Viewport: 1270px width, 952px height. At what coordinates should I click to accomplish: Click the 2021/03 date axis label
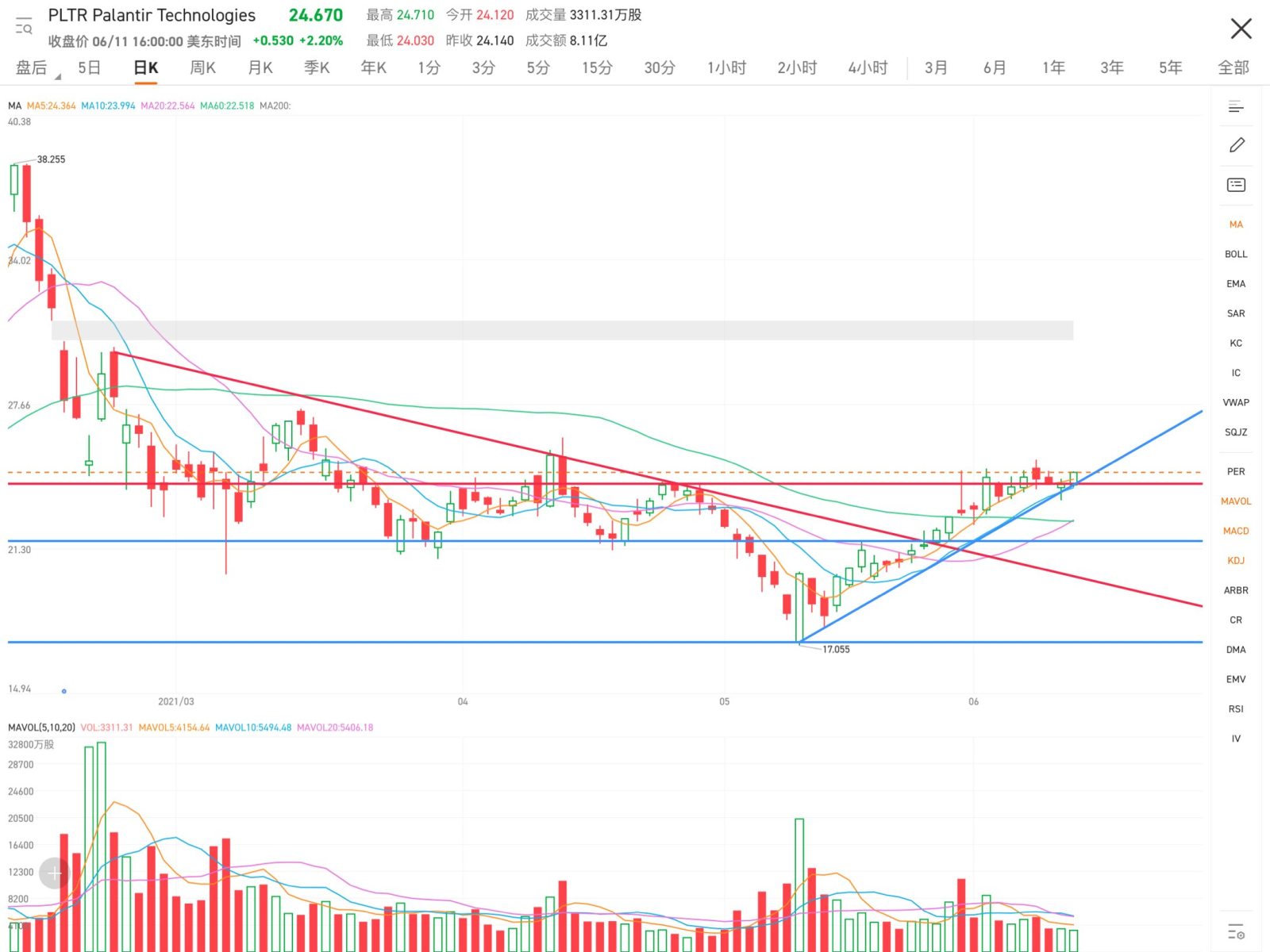[175, 702]
